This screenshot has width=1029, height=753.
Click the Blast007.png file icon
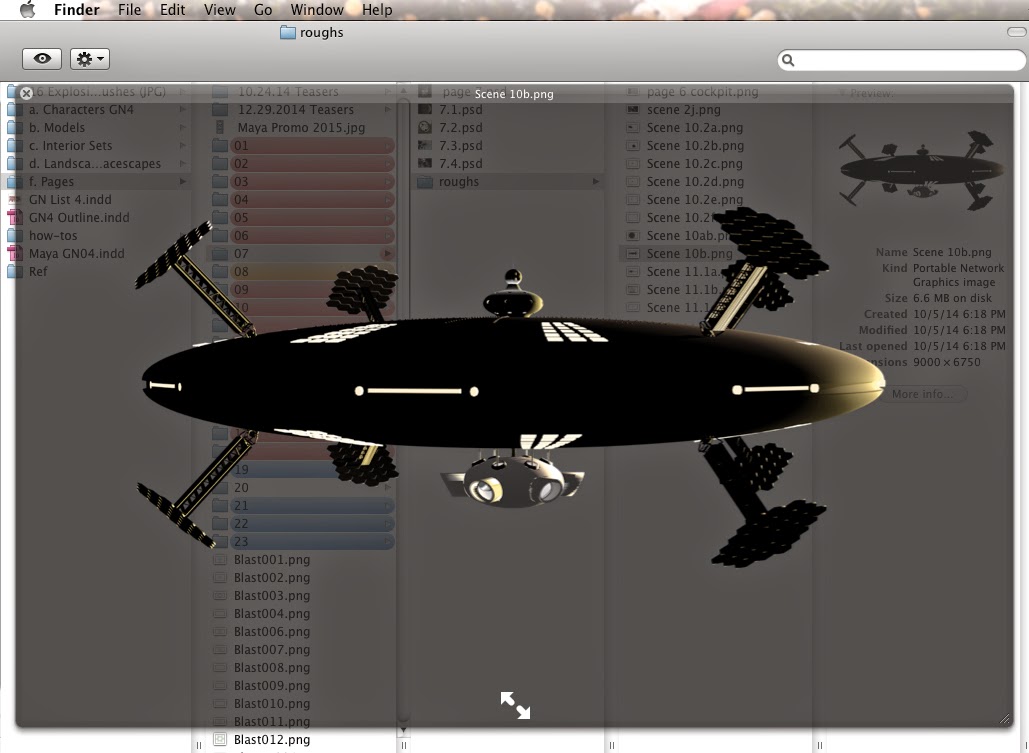(x=220, y=649)
